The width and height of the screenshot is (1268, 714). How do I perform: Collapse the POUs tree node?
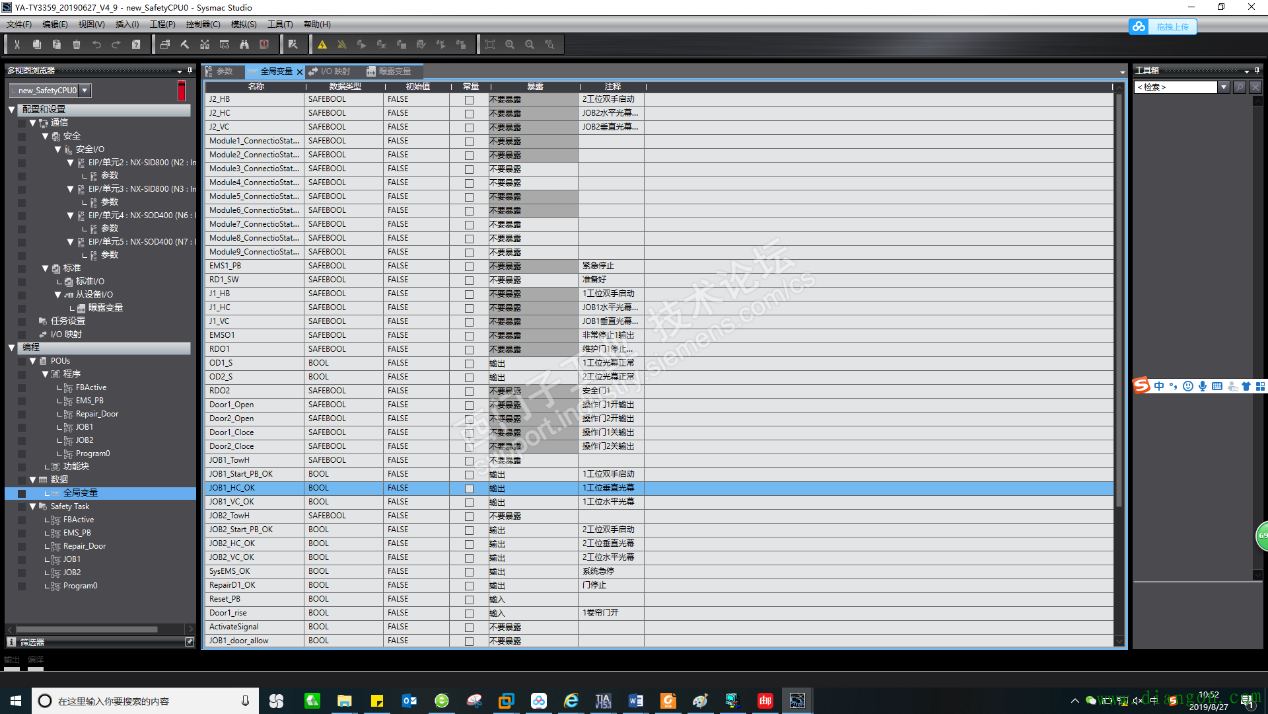[33, 361]
